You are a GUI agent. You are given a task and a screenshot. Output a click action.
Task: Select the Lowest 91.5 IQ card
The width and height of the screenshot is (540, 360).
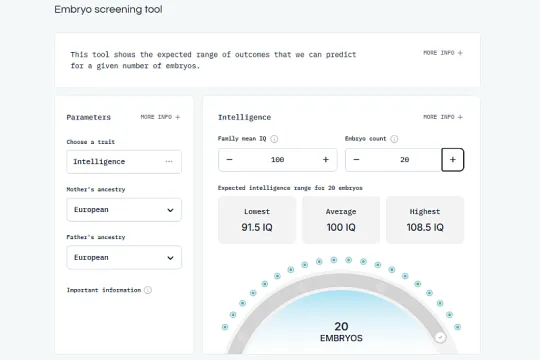(257, 220)
